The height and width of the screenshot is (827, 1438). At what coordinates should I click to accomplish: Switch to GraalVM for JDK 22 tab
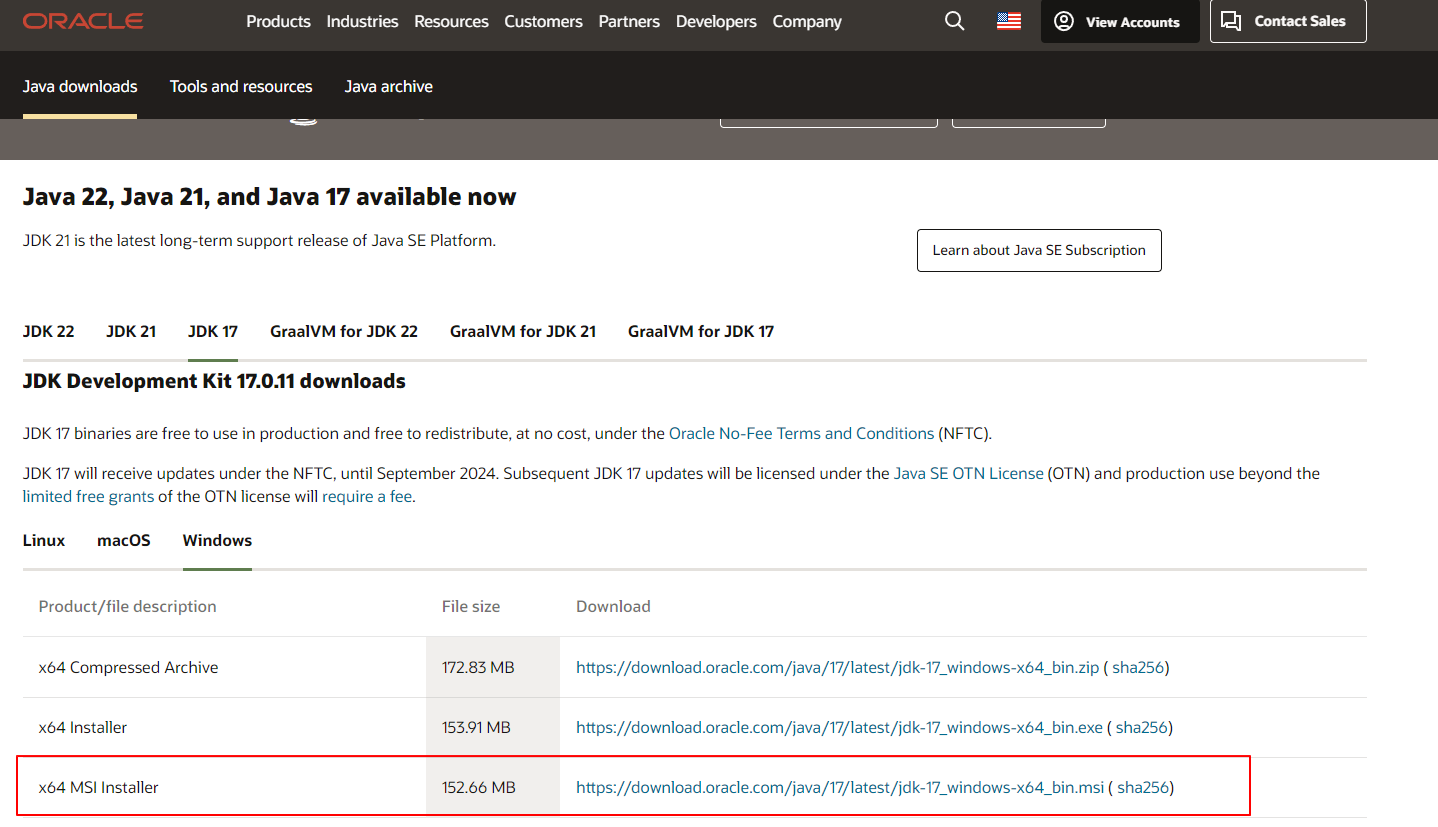click(x=344, y=331)
